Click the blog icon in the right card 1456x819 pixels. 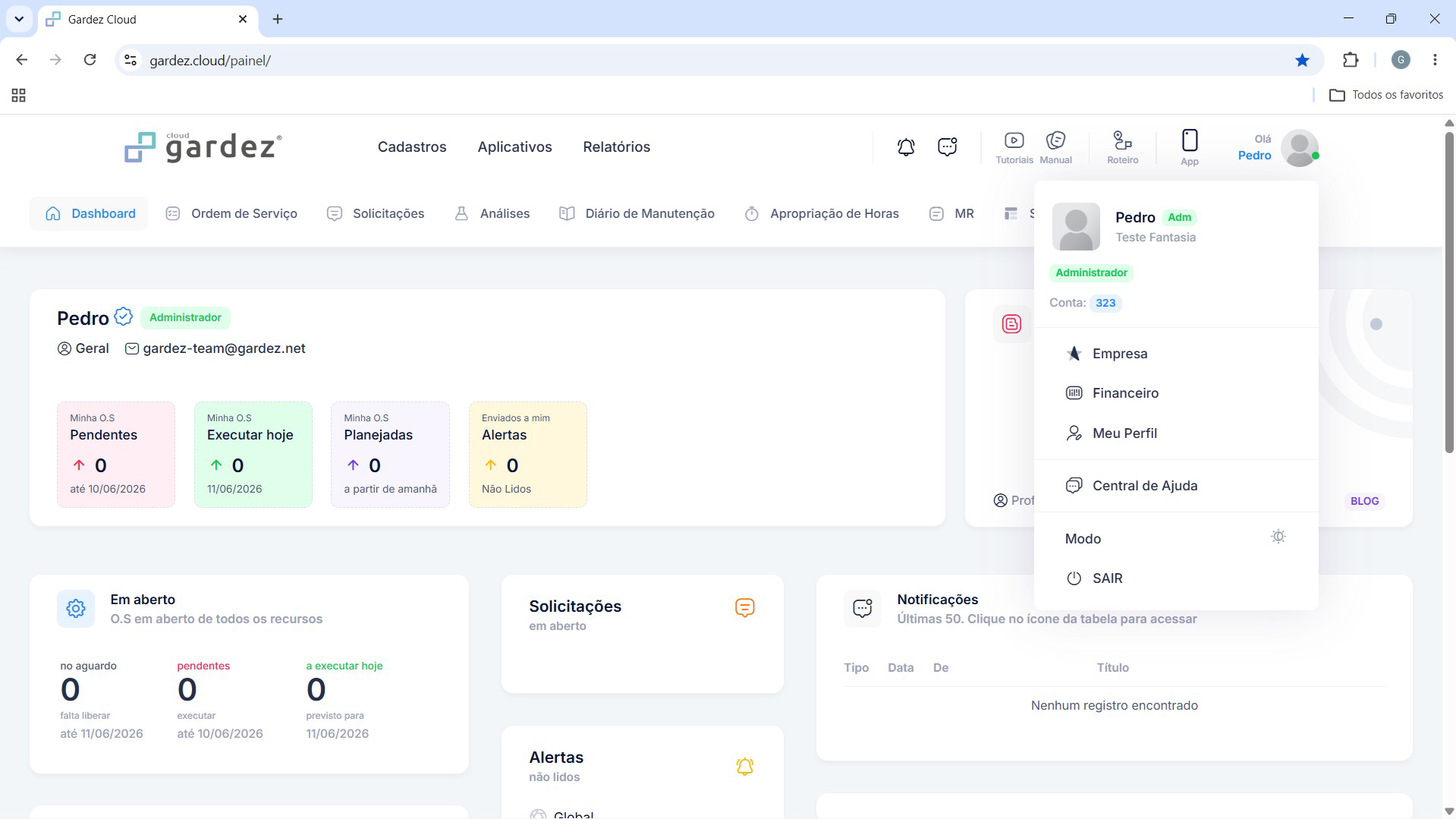(1011, 324)
